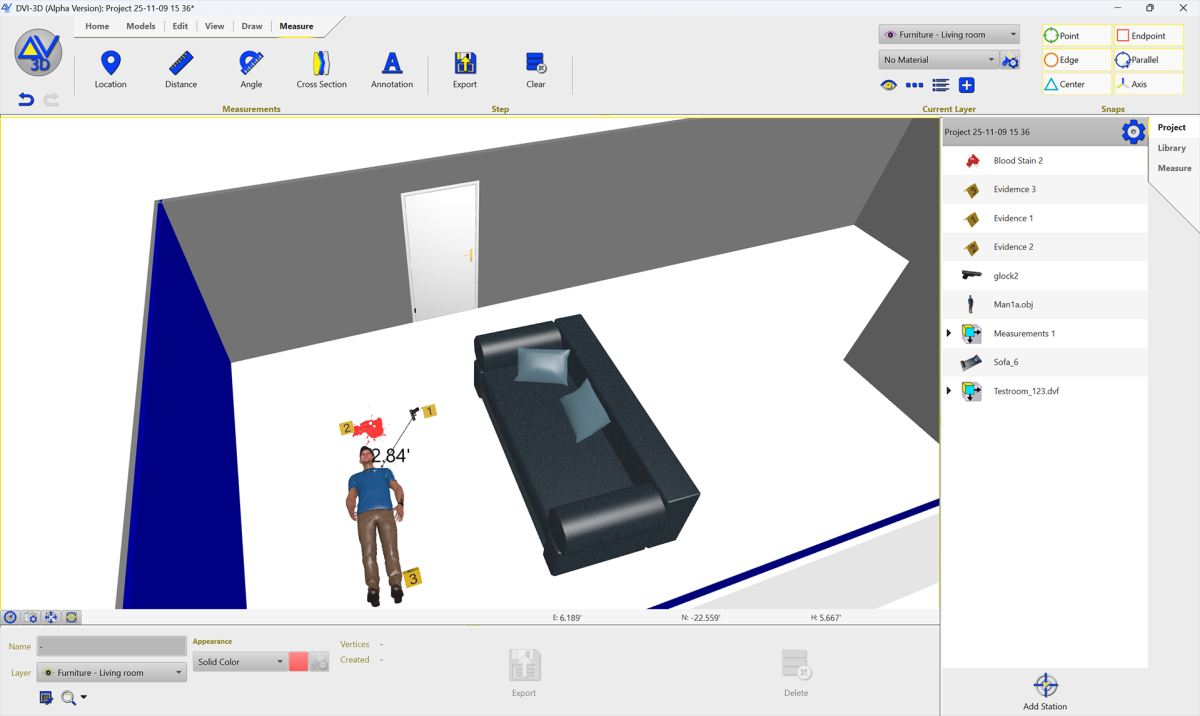Viewport: 1200px width, 716px height.
Task: Toggle current layer visibility eye icon
Action: [888, 86]
